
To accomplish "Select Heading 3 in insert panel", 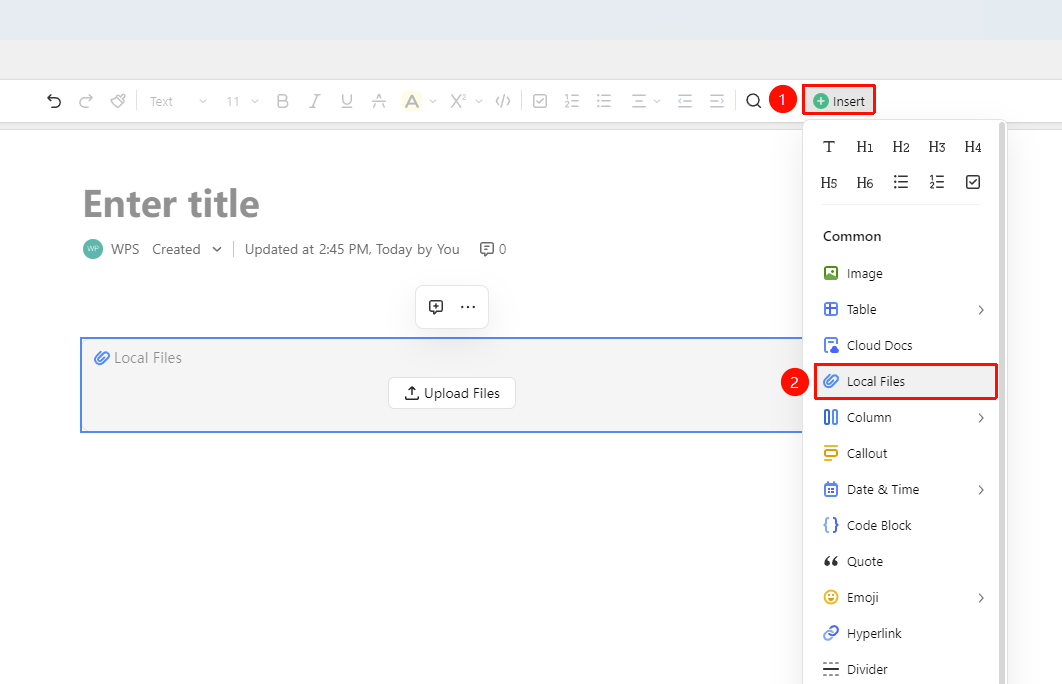I will [937, 147].
